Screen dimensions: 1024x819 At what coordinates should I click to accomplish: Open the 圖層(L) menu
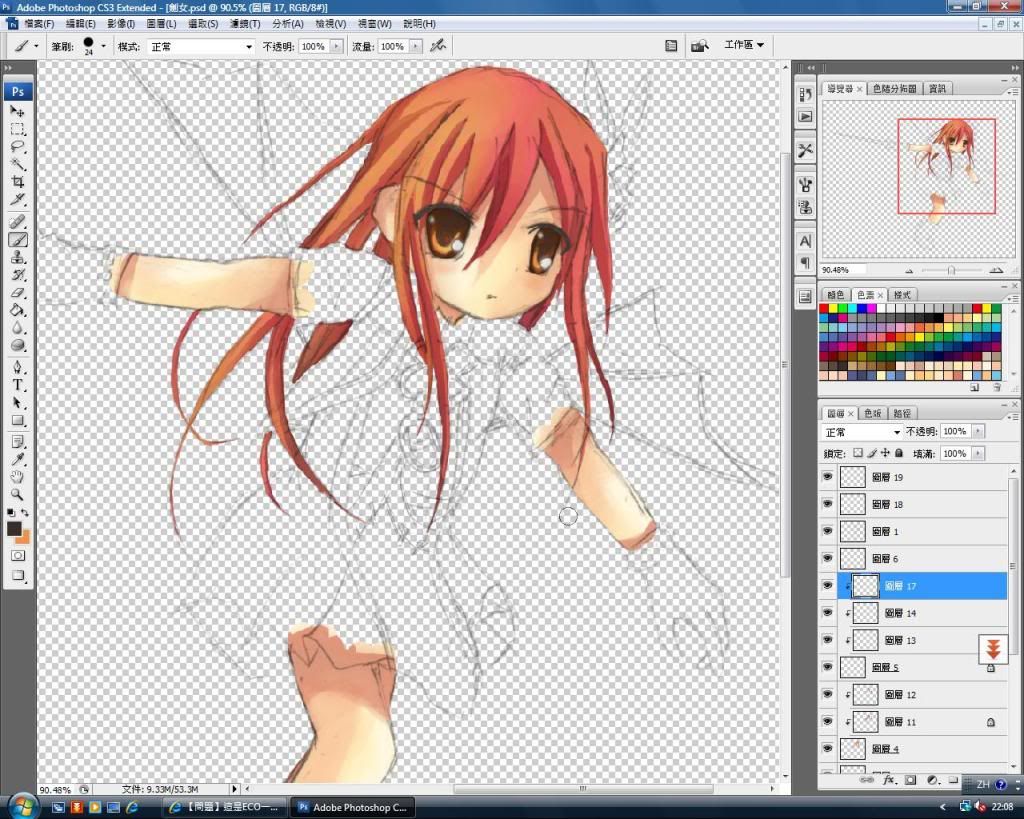pyautogui.click(x=161, y=24)
